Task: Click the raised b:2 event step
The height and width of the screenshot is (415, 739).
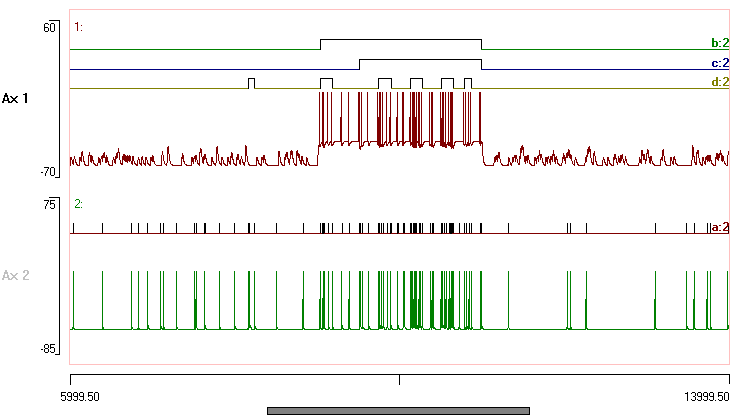Action: coord(400,41)
